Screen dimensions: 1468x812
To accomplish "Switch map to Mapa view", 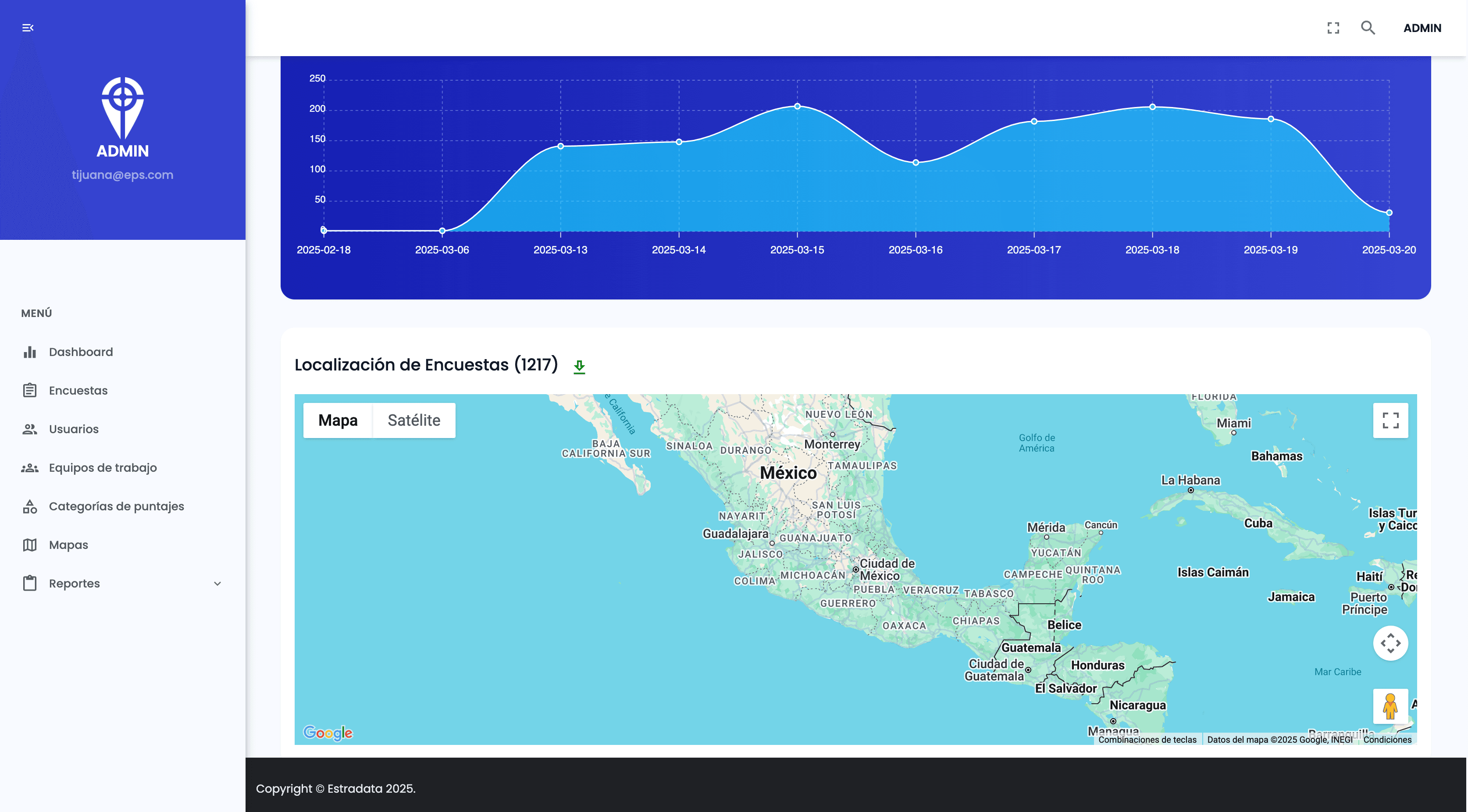I will [338, 420].
